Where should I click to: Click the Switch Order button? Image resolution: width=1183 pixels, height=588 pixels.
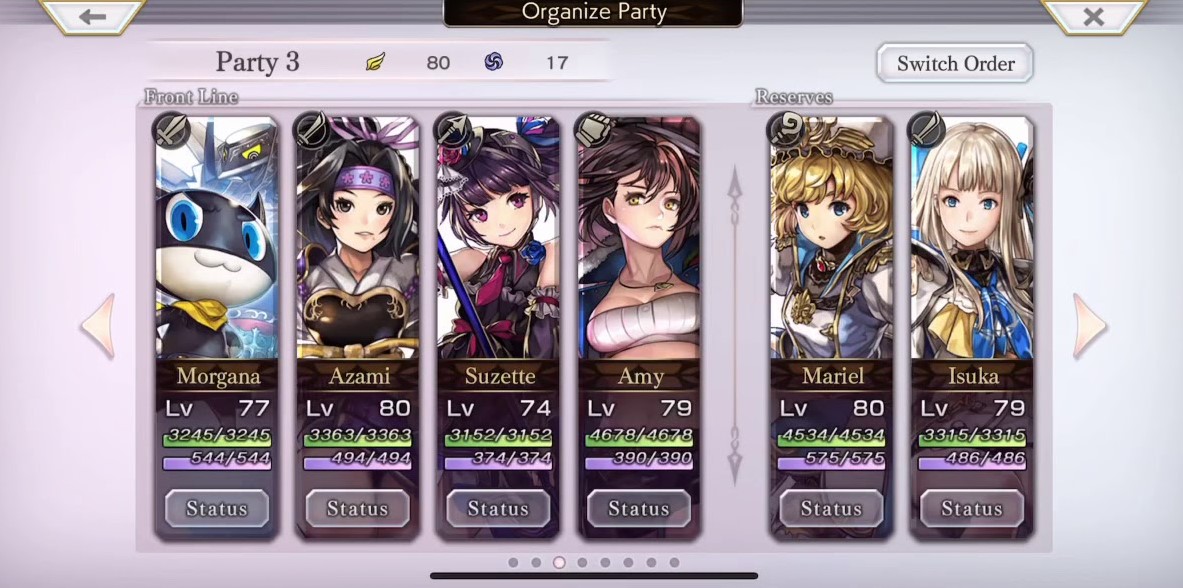coord(954,63)
